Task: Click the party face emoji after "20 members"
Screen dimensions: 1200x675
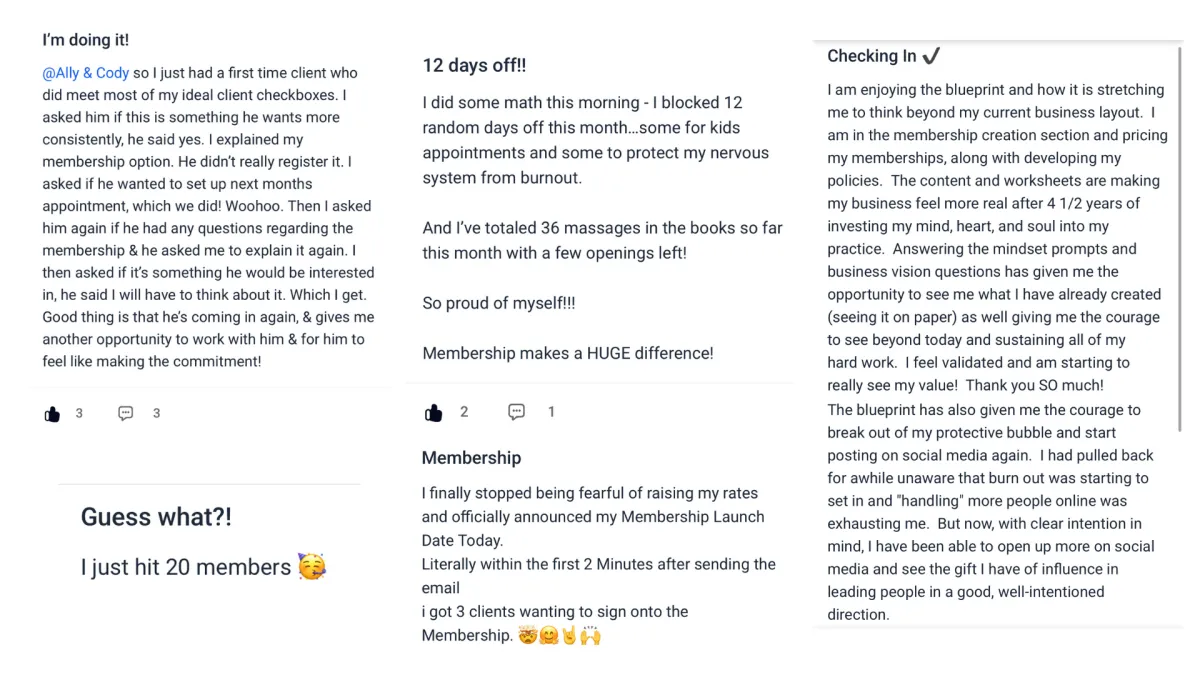Action: pos(312,567)
